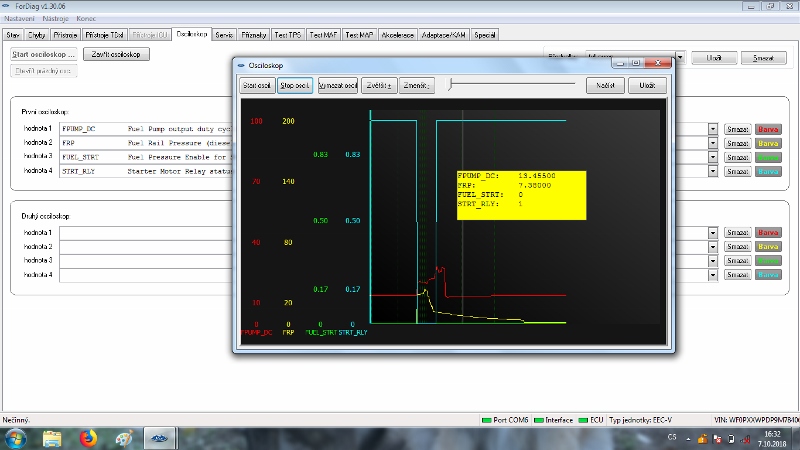Switch to the Test MAF tab
Viewport: 800px width, 450px height.
[x=324, y=34]
